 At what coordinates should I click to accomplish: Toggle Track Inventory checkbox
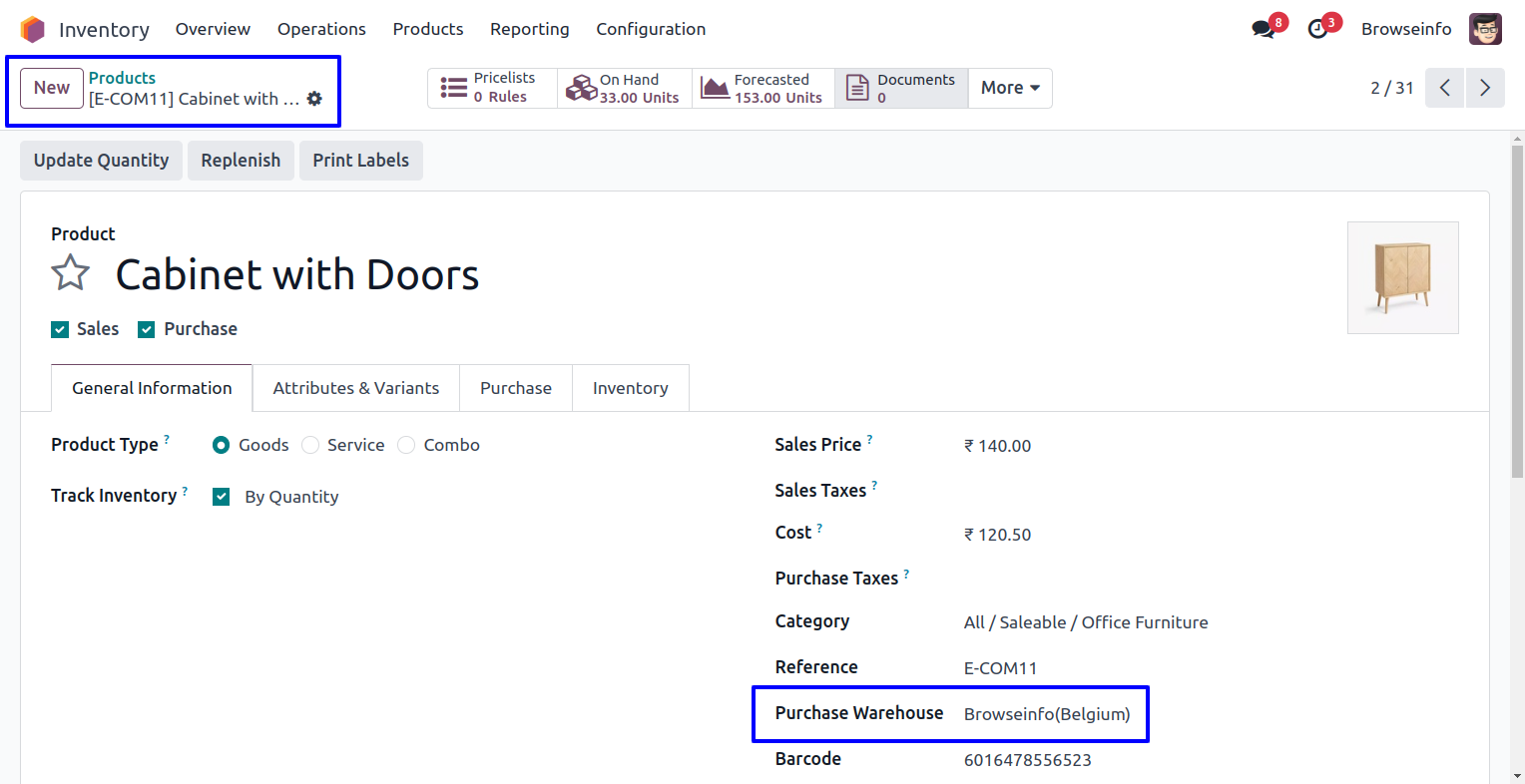coord(222,497)
